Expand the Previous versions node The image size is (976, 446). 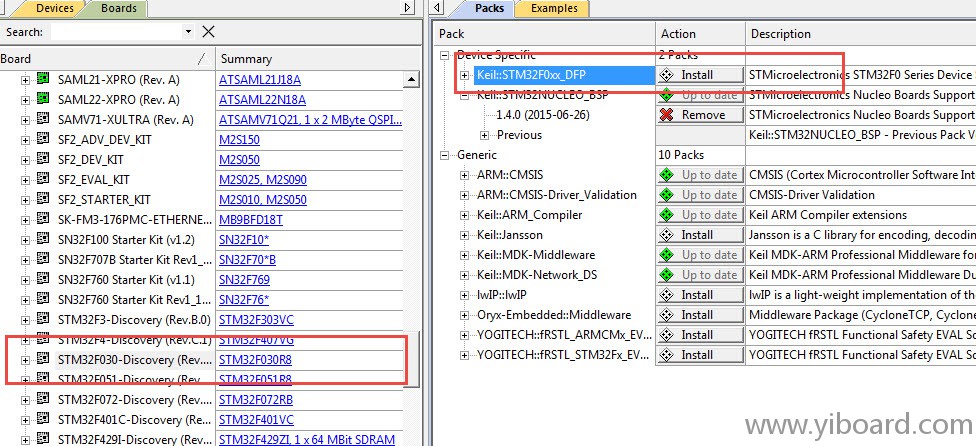[x=484, y=135]
